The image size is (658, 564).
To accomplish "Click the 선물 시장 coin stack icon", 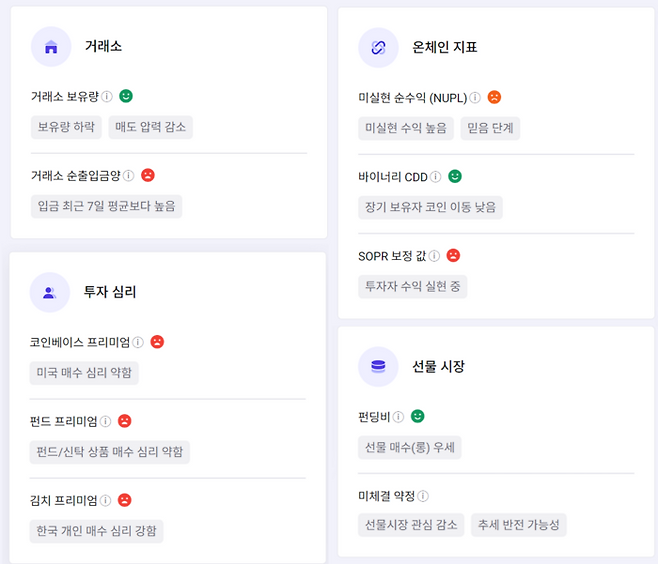I will click(378, 366).
